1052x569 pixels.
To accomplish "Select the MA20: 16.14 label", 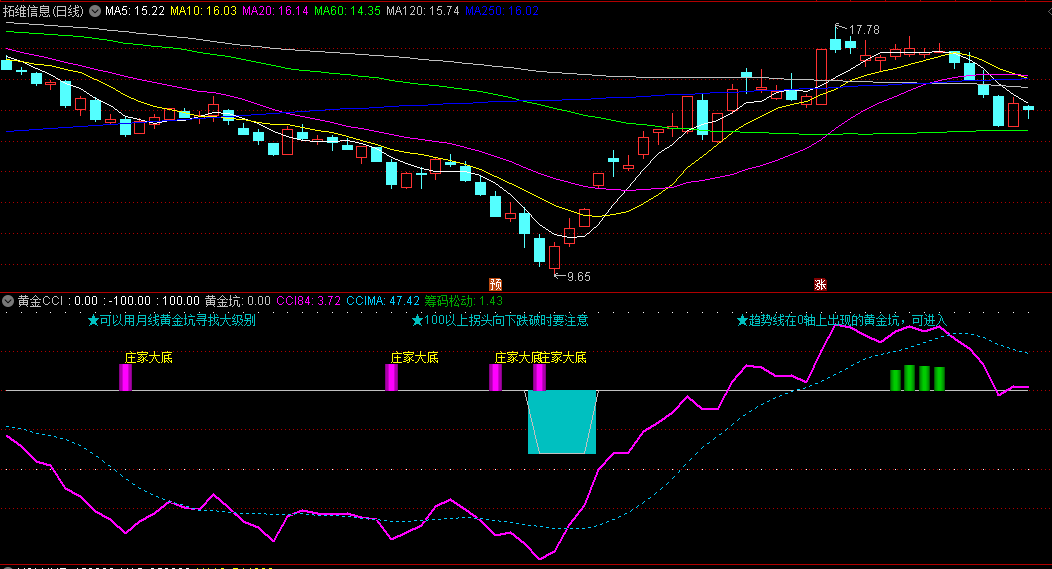I will (275, 11).
